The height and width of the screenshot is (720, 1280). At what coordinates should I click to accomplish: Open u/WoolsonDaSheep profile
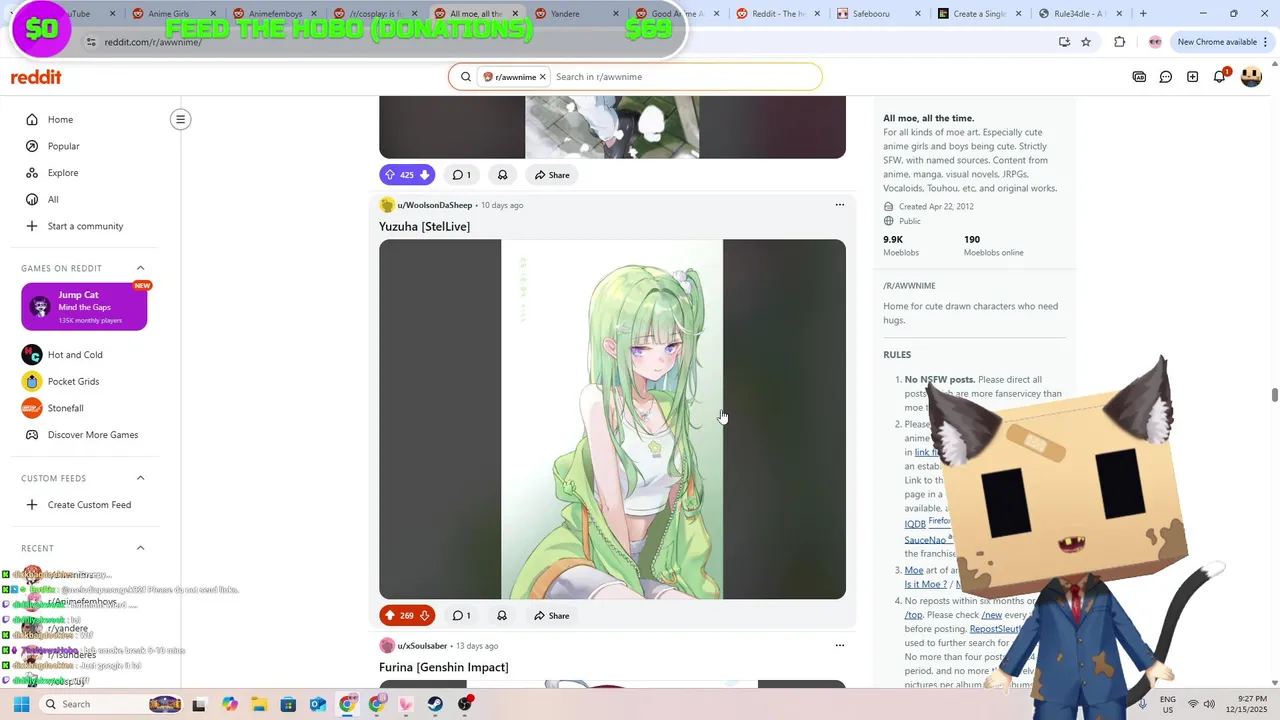click(x=434, y=205)
